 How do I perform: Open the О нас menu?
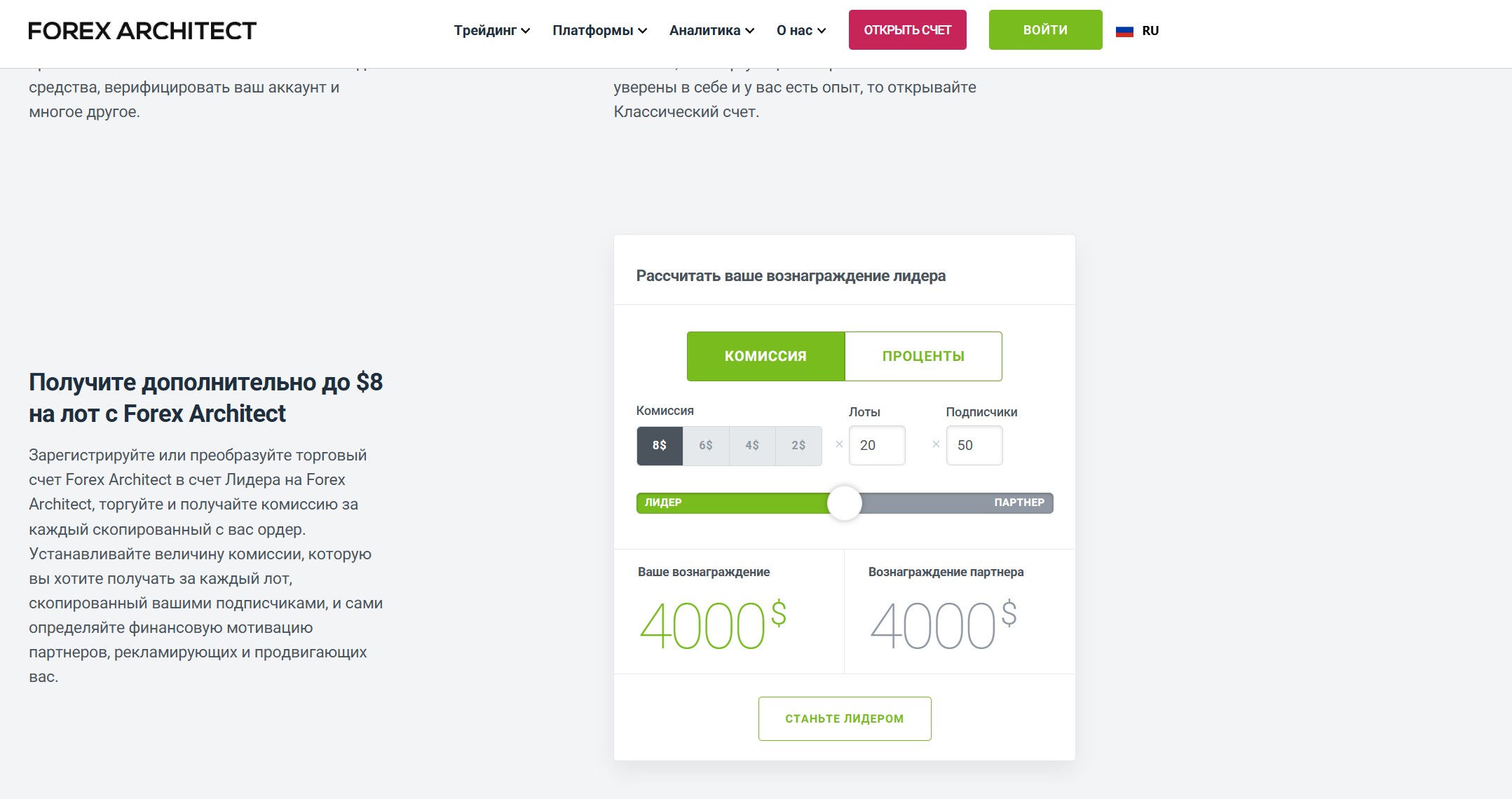point(801,31)
